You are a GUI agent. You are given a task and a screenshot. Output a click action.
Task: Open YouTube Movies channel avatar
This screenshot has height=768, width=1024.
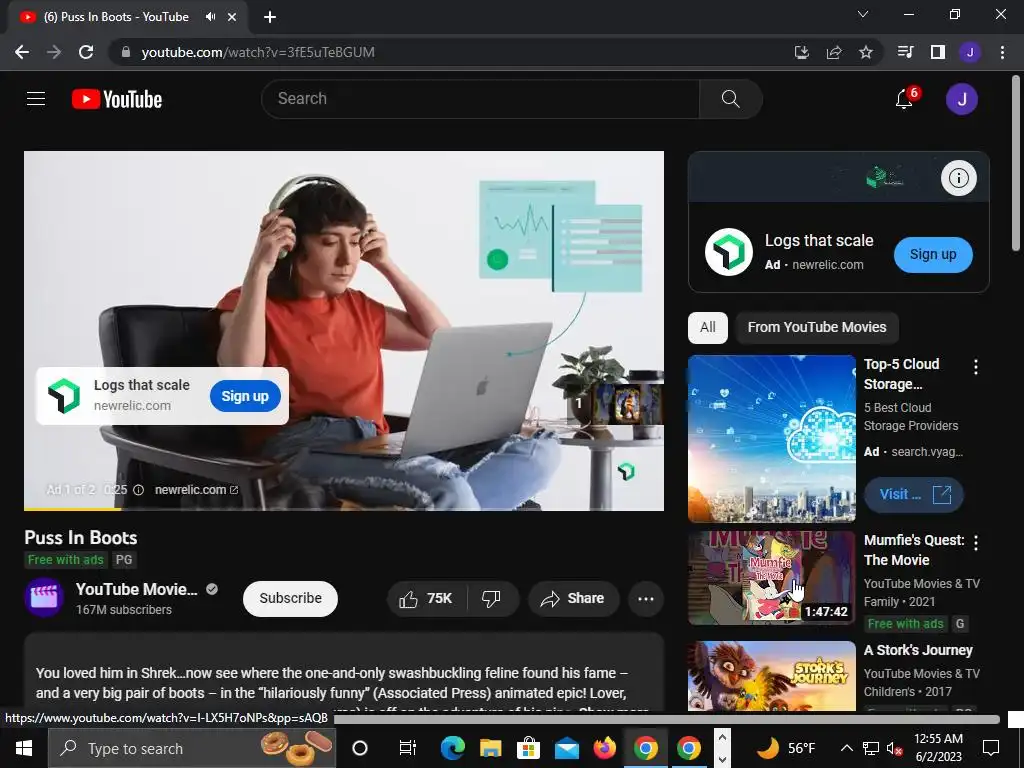tap(44, 597)
